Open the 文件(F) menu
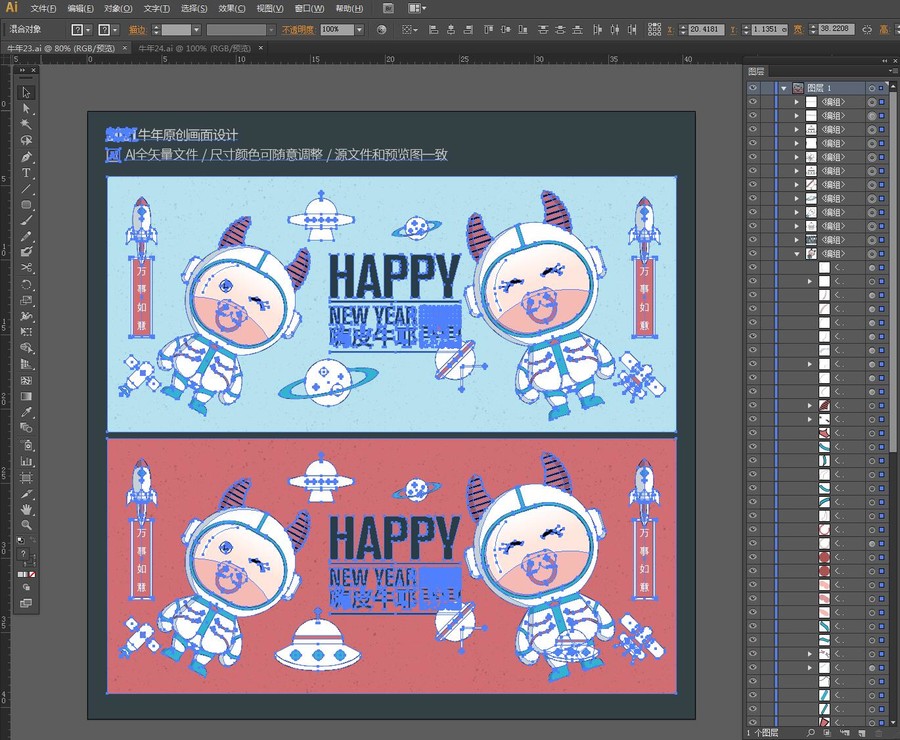Screen dimensions: 900x740 tap(43, 9)
